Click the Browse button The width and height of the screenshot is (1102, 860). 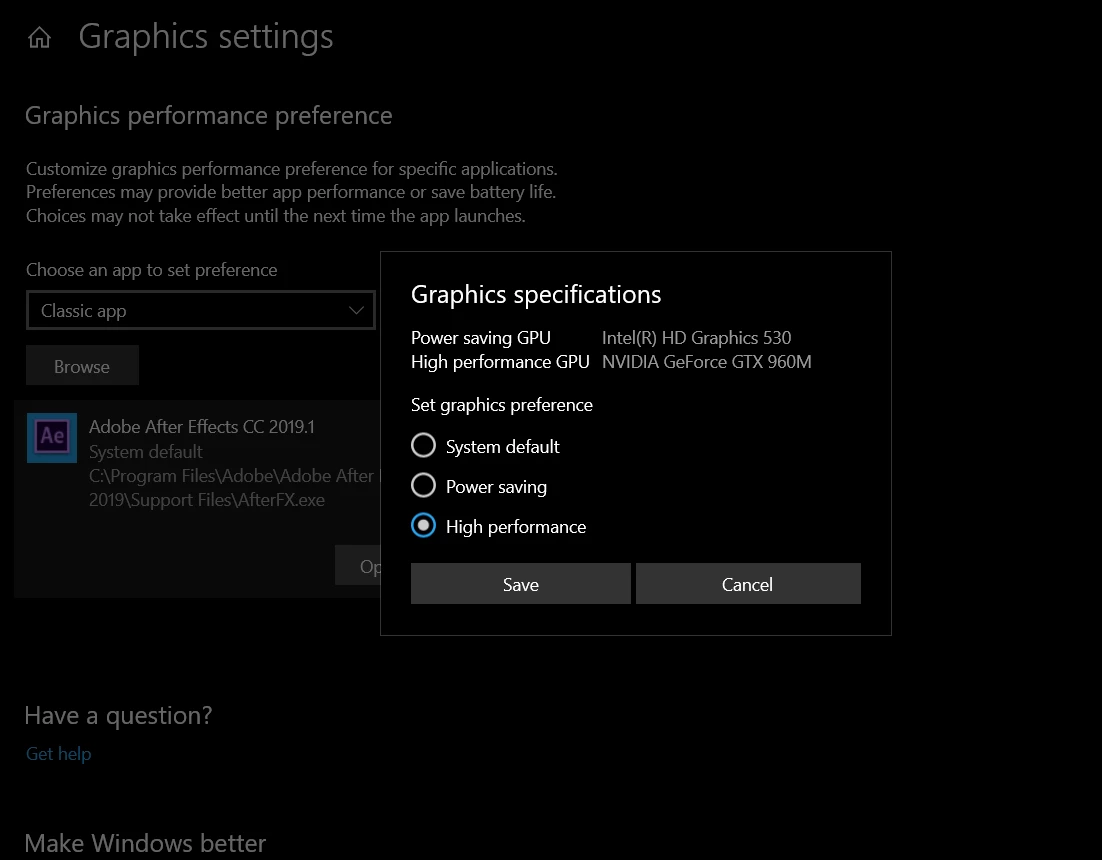(82, 365)
